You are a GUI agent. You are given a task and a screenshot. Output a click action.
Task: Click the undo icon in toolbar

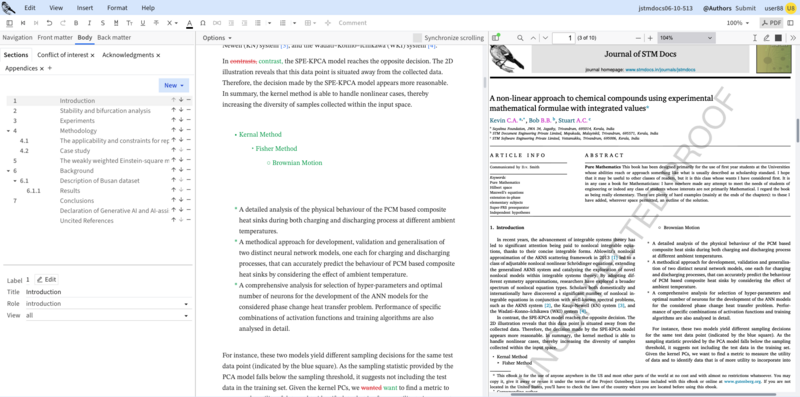click(x=49, y=23)
